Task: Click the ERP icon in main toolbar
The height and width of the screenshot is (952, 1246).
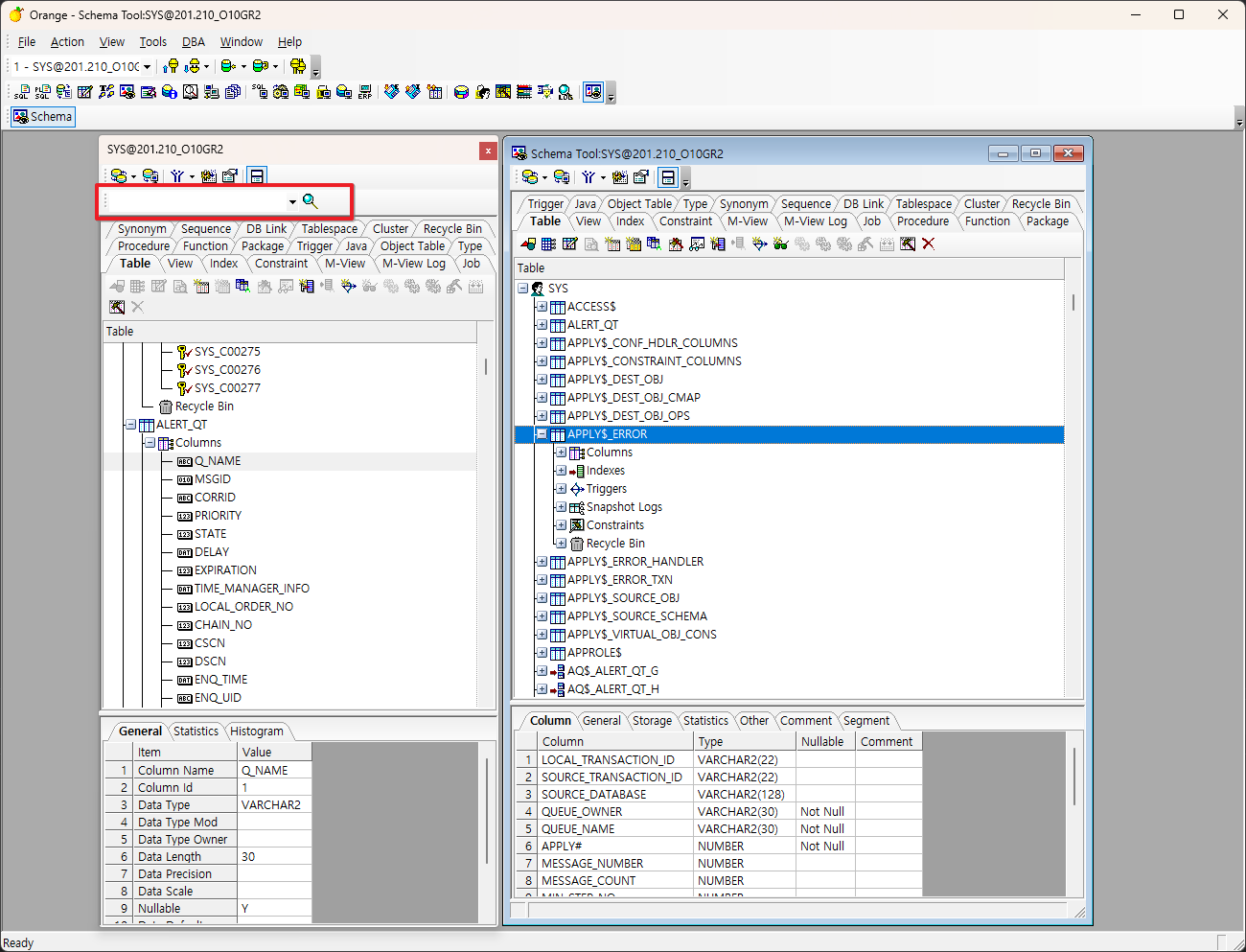Action: (365, 92)
